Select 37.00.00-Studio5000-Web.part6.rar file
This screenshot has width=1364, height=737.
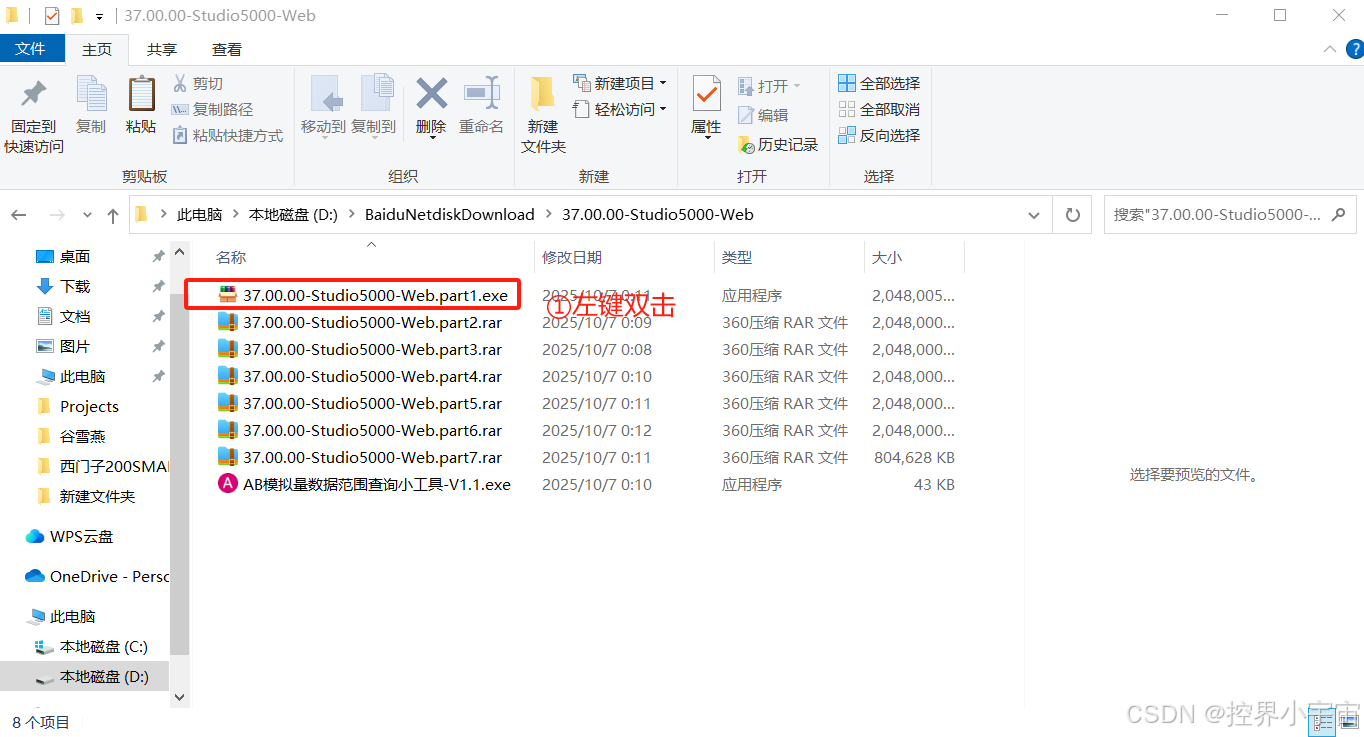pos(359,430)
